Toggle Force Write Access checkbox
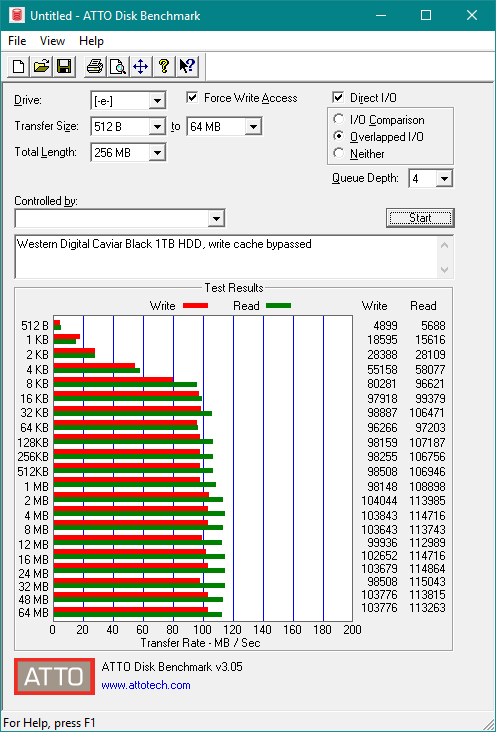 pyautogui.click(x=192, y=98)
